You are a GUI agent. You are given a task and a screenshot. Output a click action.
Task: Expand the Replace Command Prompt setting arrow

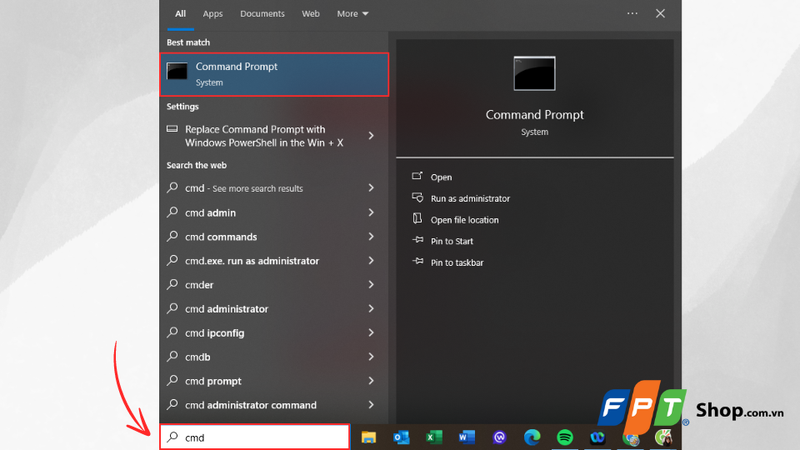pyautogui.click(x=371, y=136)
